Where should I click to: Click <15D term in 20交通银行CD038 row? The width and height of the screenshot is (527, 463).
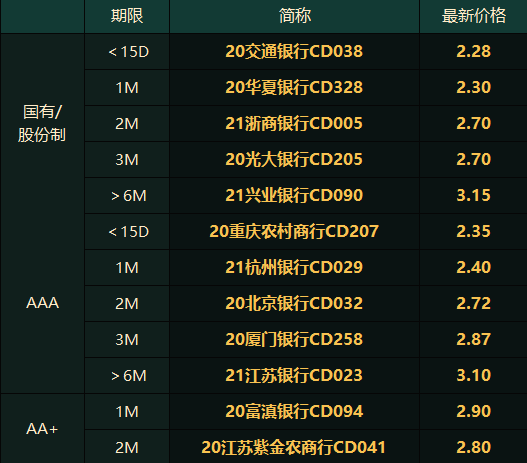[x=128, y=52]
